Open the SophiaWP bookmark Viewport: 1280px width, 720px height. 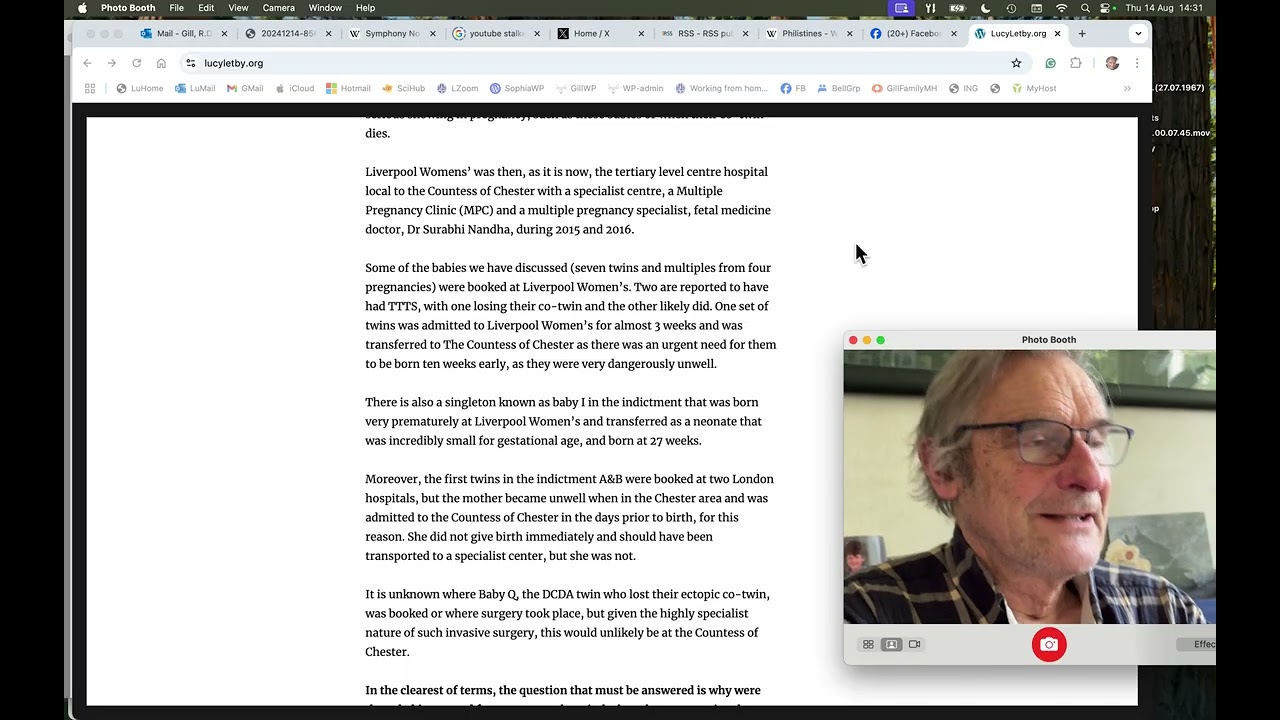point(516,88)
